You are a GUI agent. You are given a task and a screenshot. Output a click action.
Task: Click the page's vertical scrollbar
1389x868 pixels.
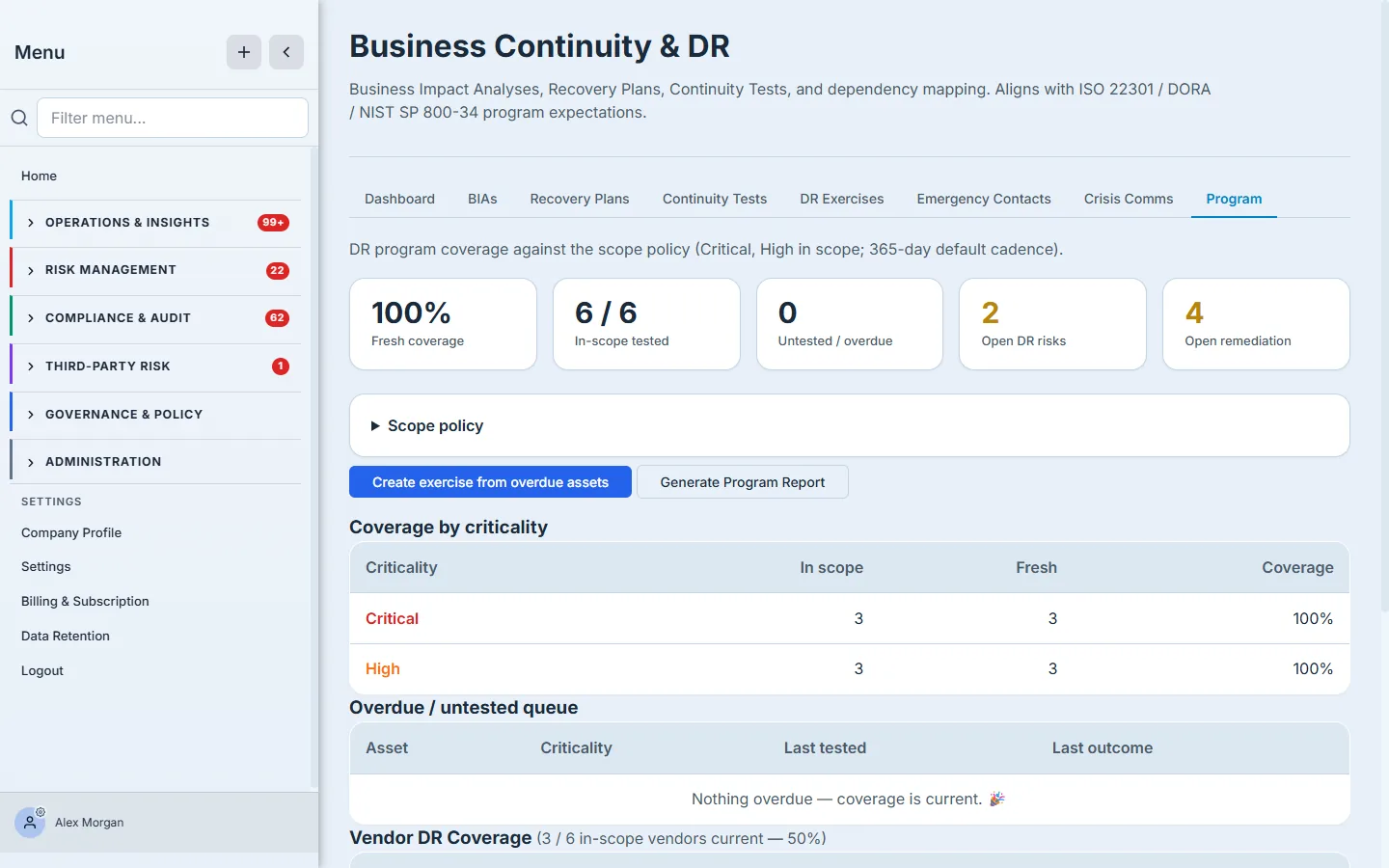pos(1385,307)
